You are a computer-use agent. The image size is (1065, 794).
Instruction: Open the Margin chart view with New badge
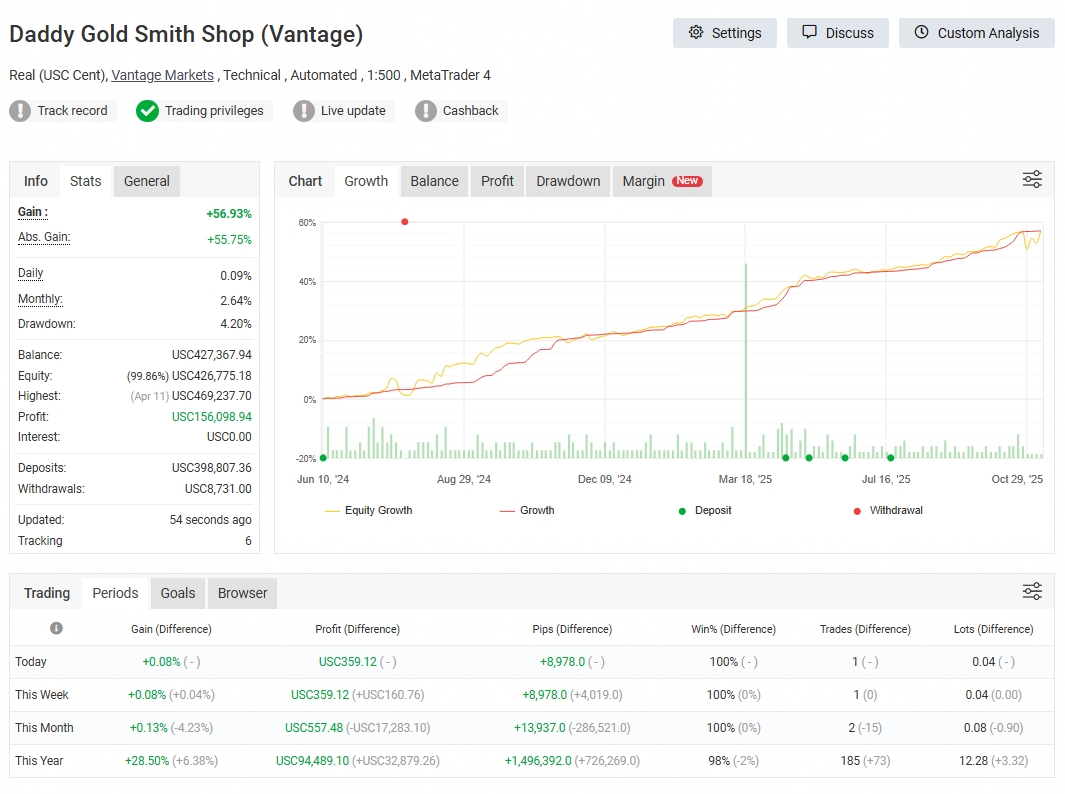pos(662,181)
